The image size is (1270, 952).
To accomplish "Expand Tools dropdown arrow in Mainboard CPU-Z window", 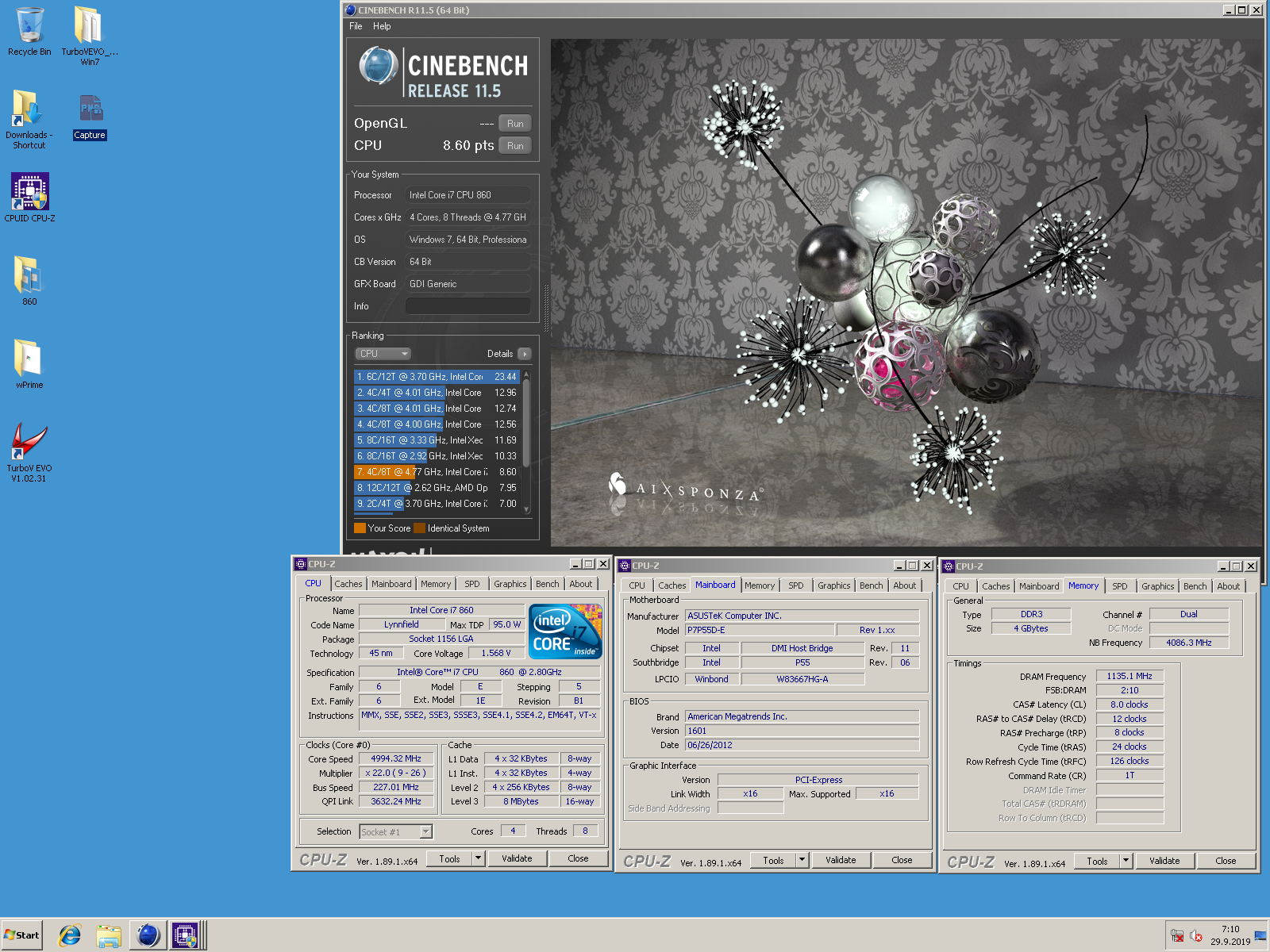I will [802, 861].
